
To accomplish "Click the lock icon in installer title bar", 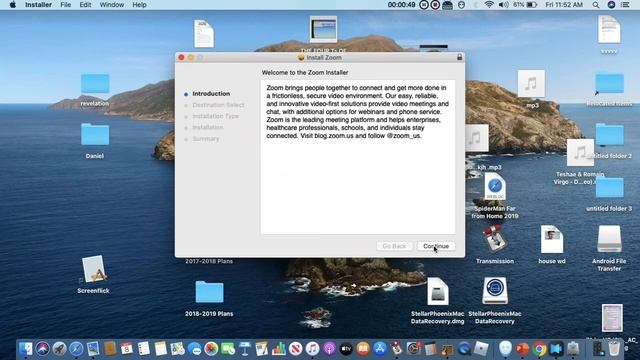I will click(x=460, y=57).
